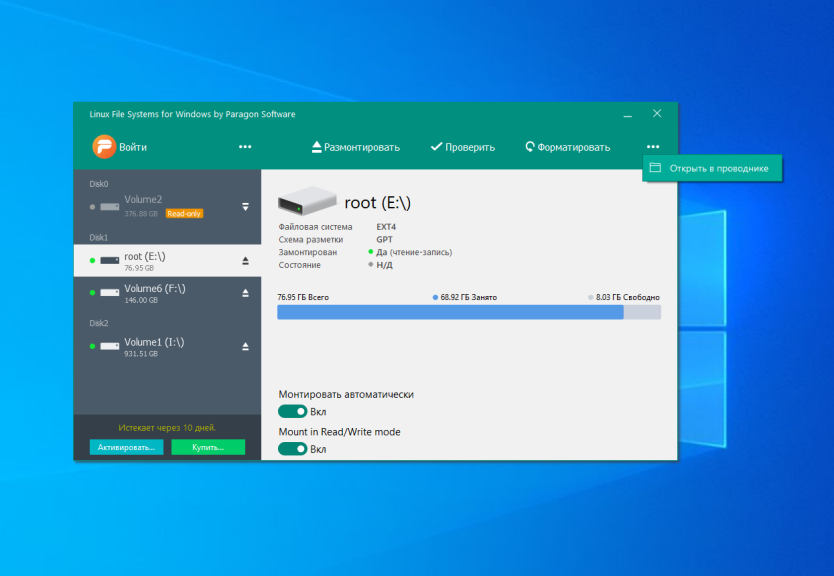Toggle the Монтировать автоматически switch
The image size is (834, 576).
(293, 411)
